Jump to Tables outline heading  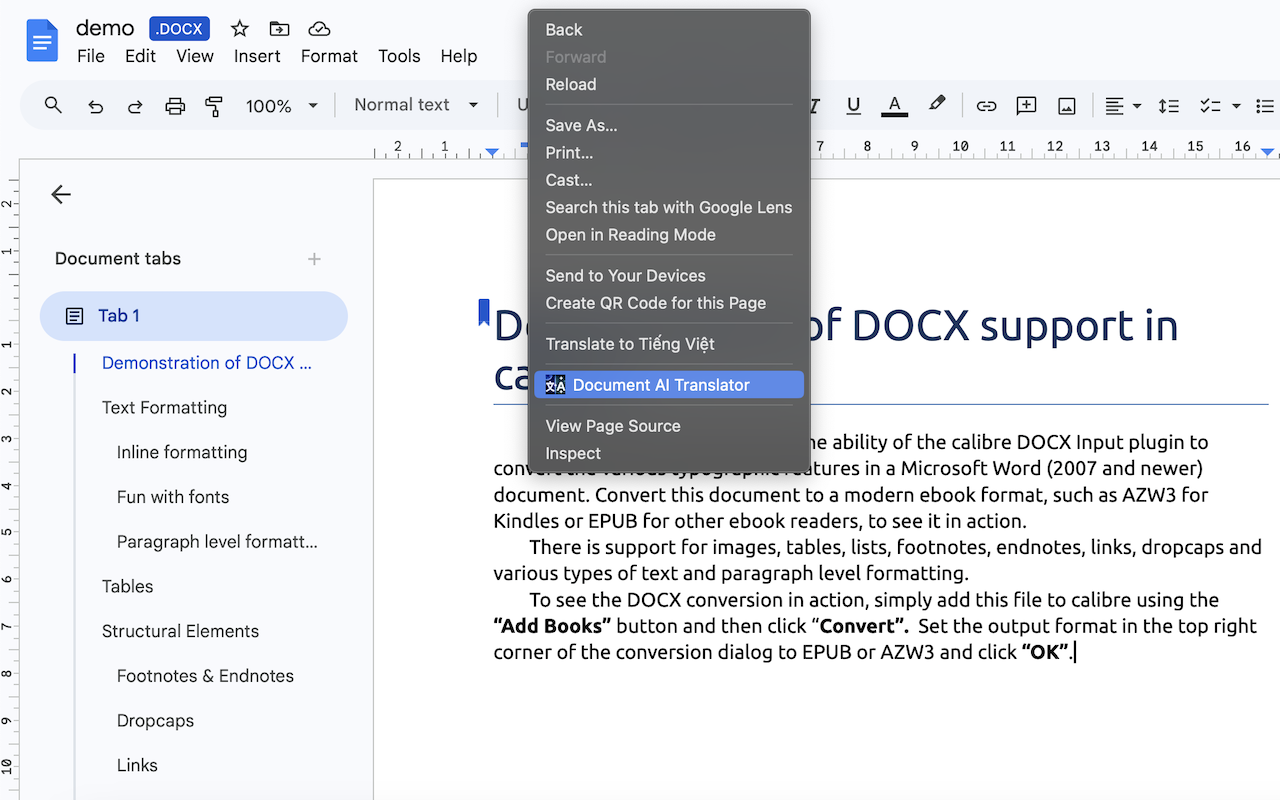(x=128, y=586)
